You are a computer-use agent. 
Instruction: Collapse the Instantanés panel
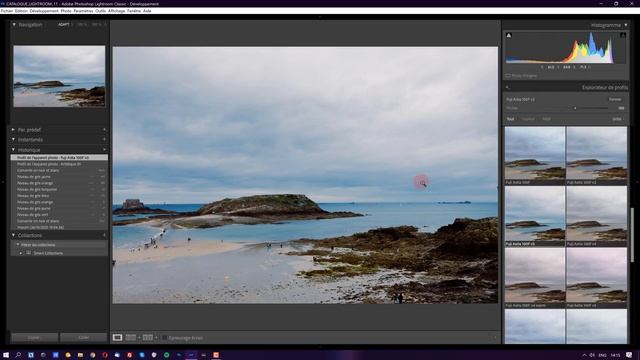[13, 140]
